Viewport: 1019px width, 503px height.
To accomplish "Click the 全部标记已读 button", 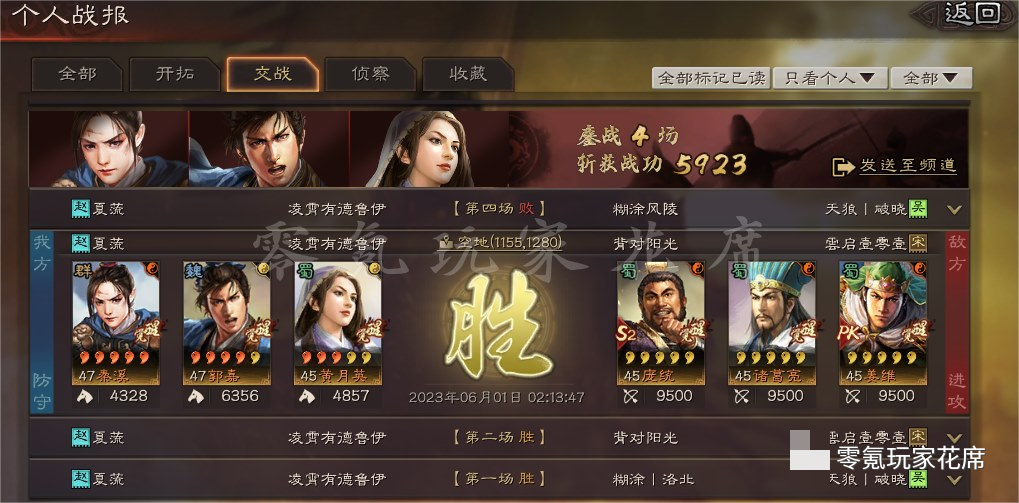I will [712, 78].
